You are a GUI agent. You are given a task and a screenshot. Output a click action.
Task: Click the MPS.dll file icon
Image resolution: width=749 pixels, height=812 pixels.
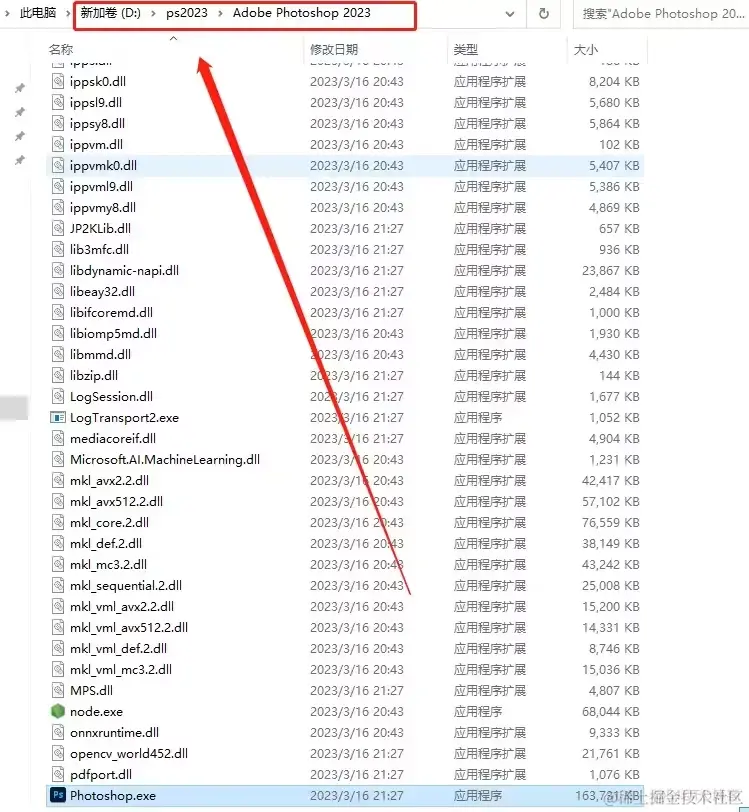pyautogui.click(x=58, y=690)
